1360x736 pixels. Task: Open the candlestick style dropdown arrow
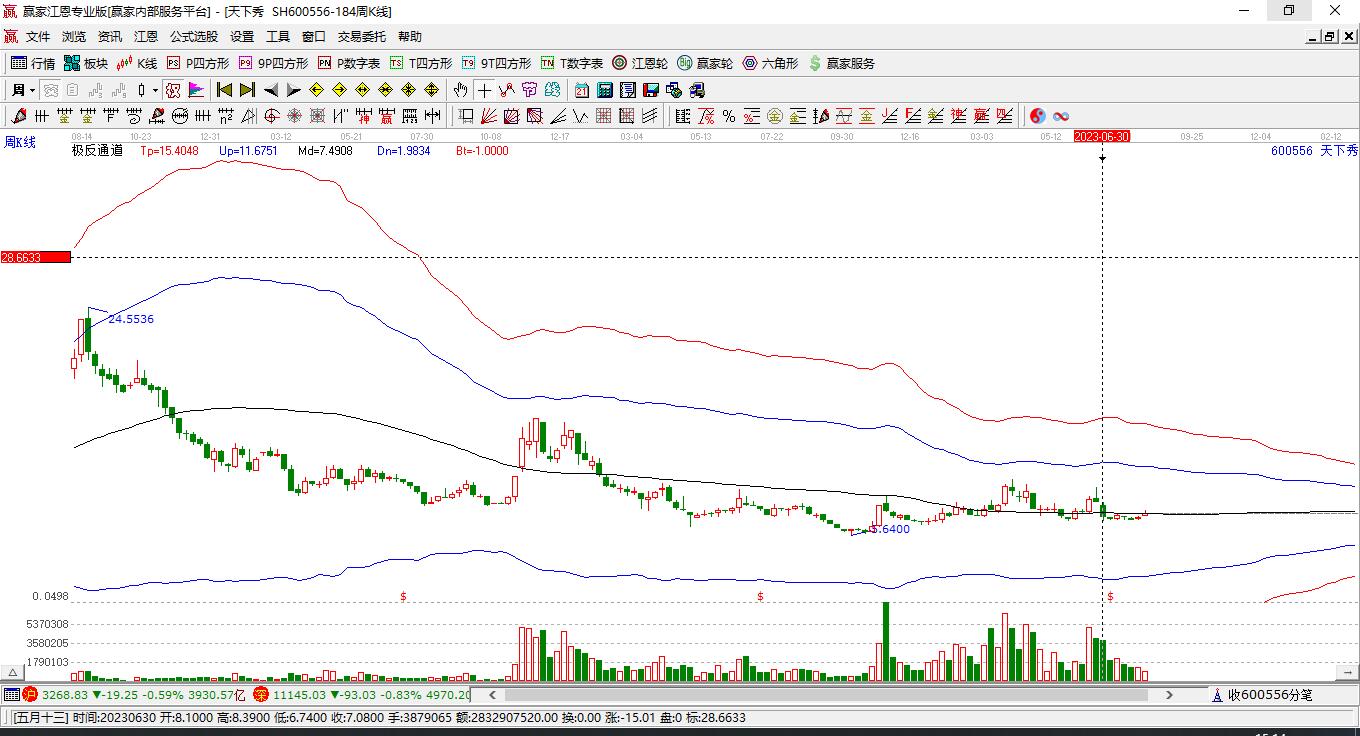[155, 90]
